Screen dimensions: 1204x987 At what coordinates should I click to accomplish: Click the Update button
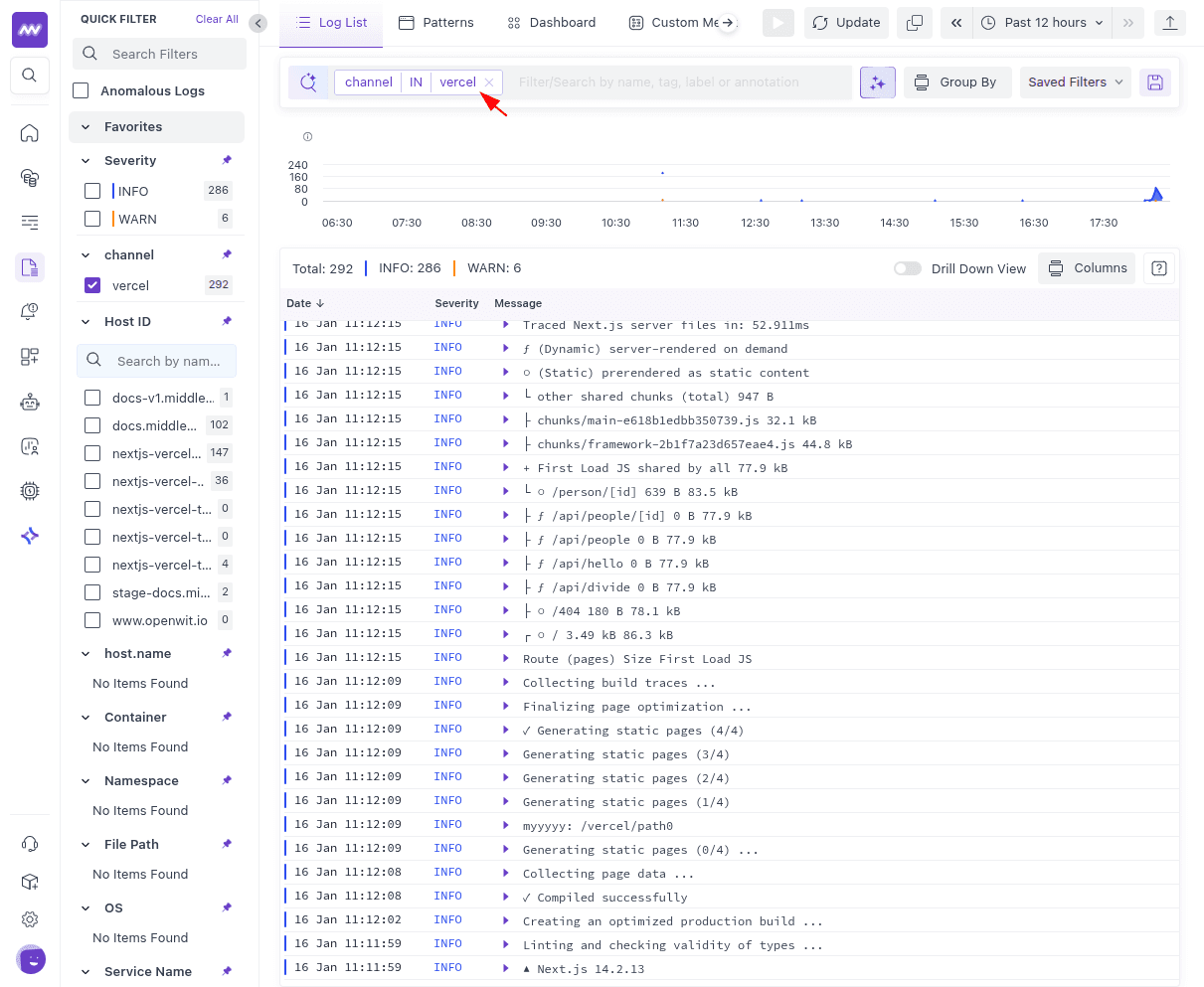846,22
